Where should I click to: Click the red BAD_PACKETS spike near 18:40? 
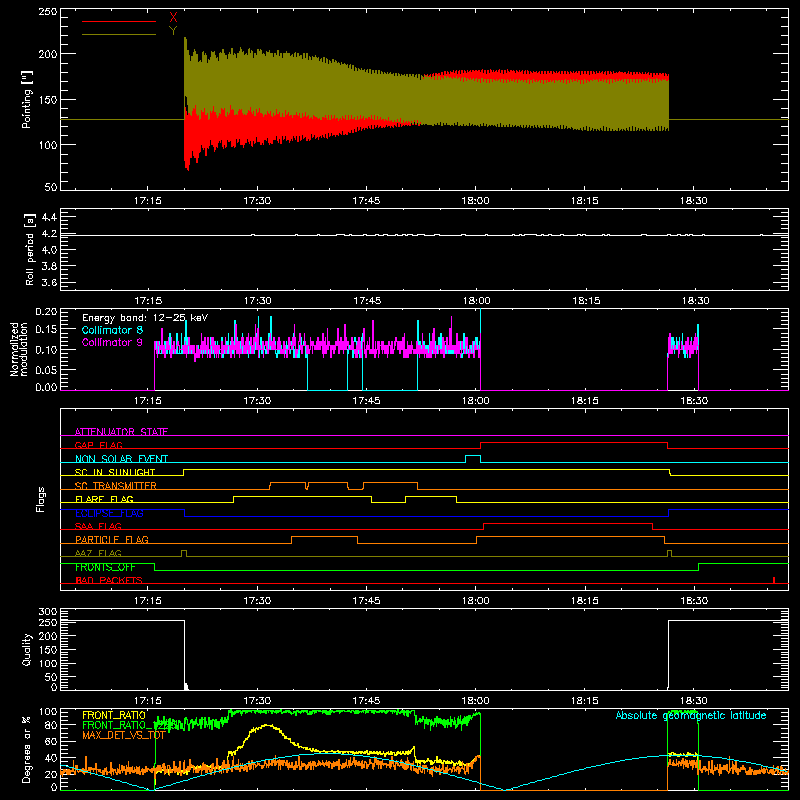(x=774, y=580)
